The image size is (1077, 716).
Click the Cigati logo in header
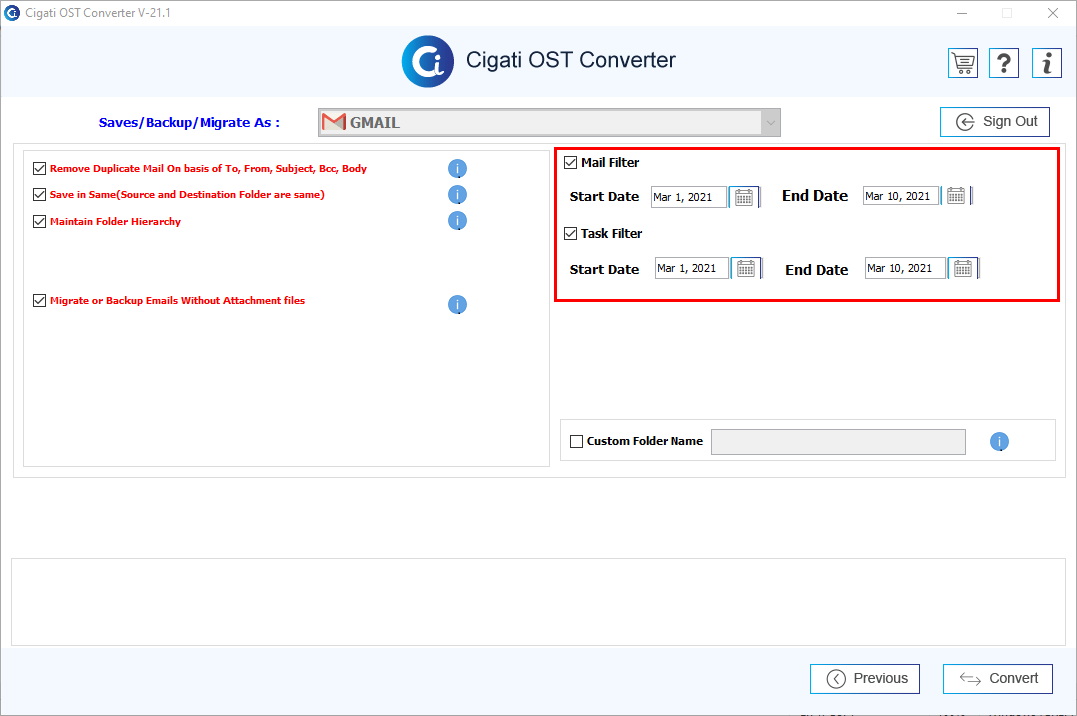click(x=428, y=62)
